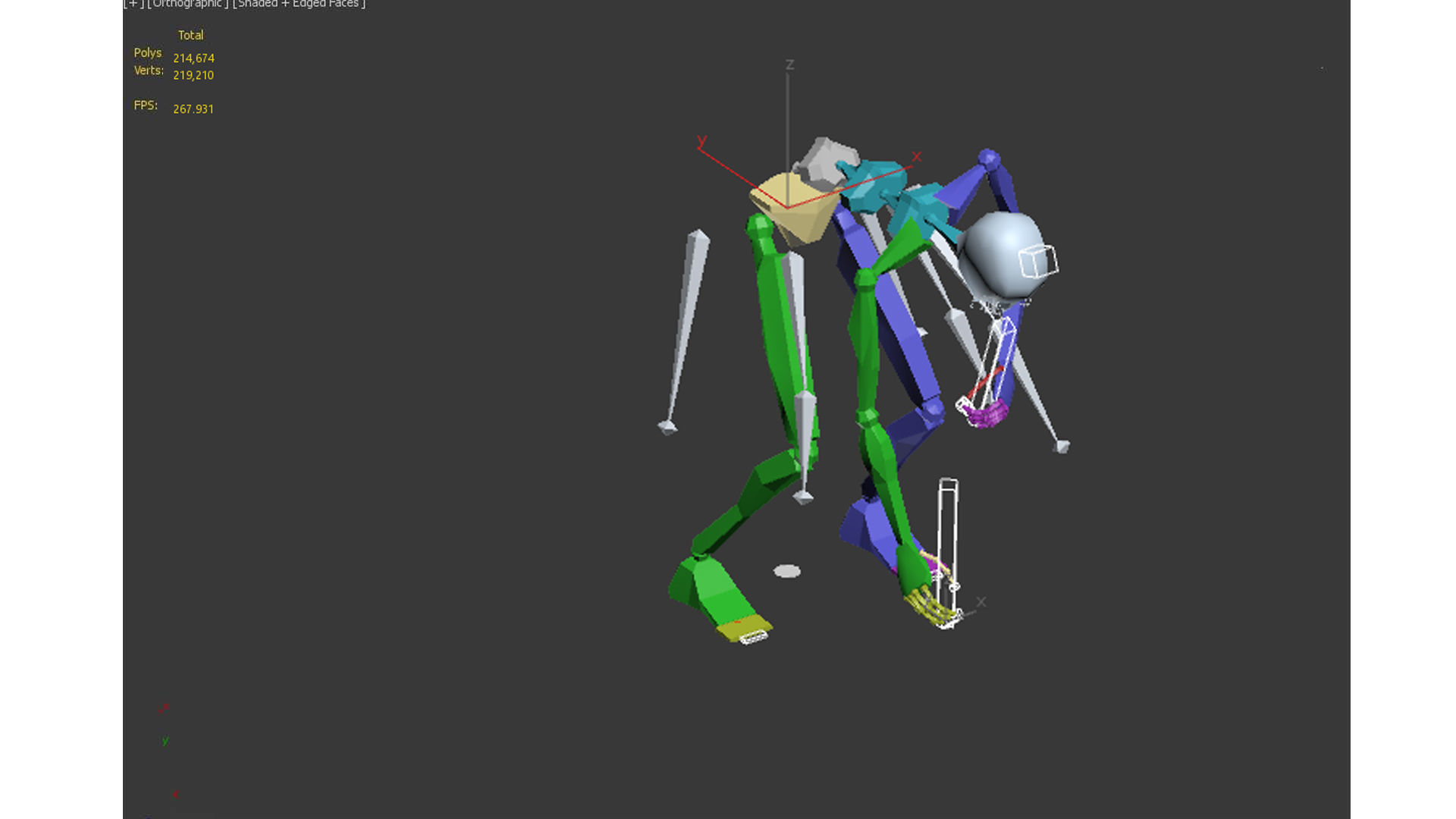Select the gray oval disc on the ground
The width and height of the screenshot is (1456, 819).
coord(787,571)
